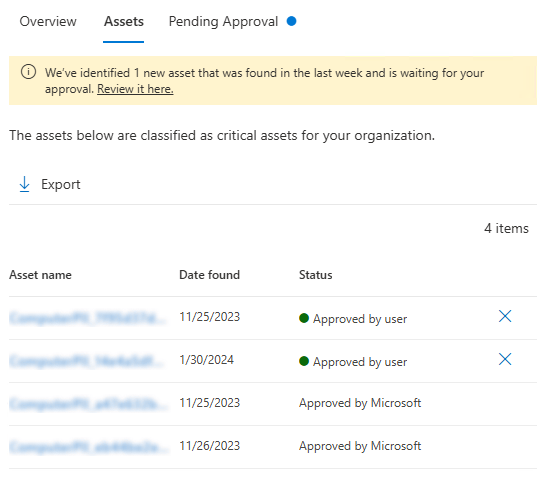Select the date text 11/26/2023

pos(210,446)
